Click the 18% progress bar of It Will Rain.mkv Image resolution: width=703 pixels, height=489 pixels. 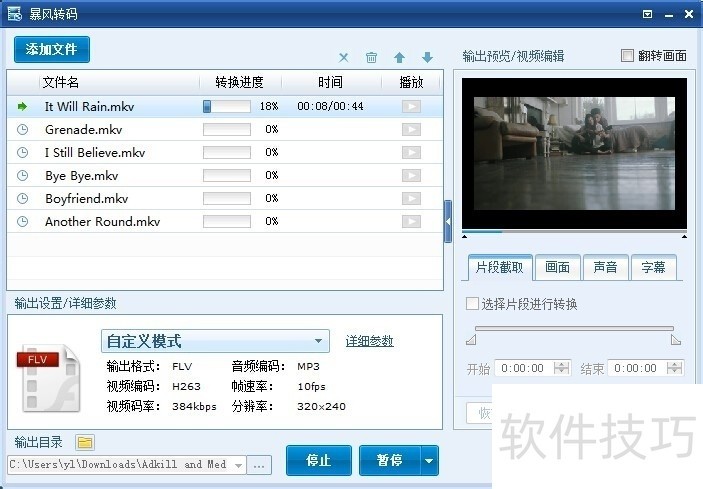[x=227, y=106]
